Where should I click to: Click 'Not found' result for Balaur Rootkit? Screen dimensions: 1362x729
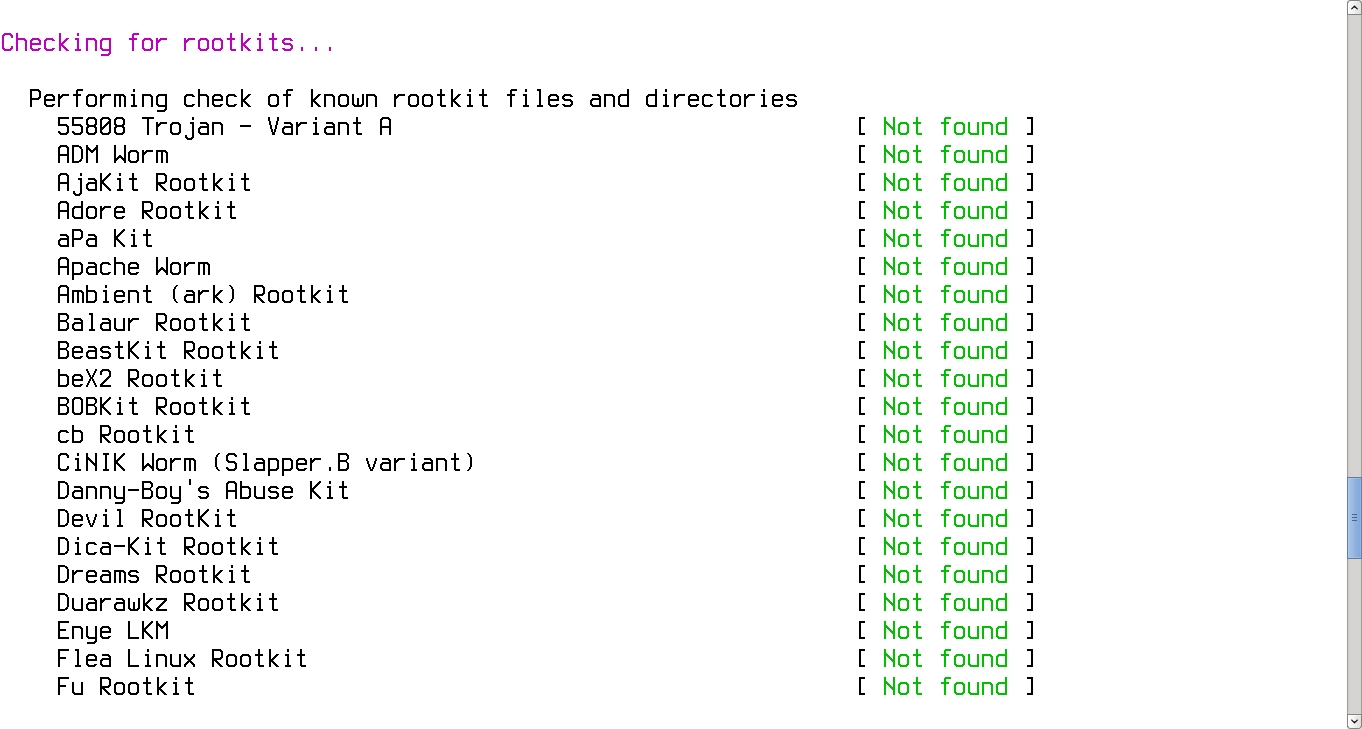pyautogui.click(x=945, y=323)
